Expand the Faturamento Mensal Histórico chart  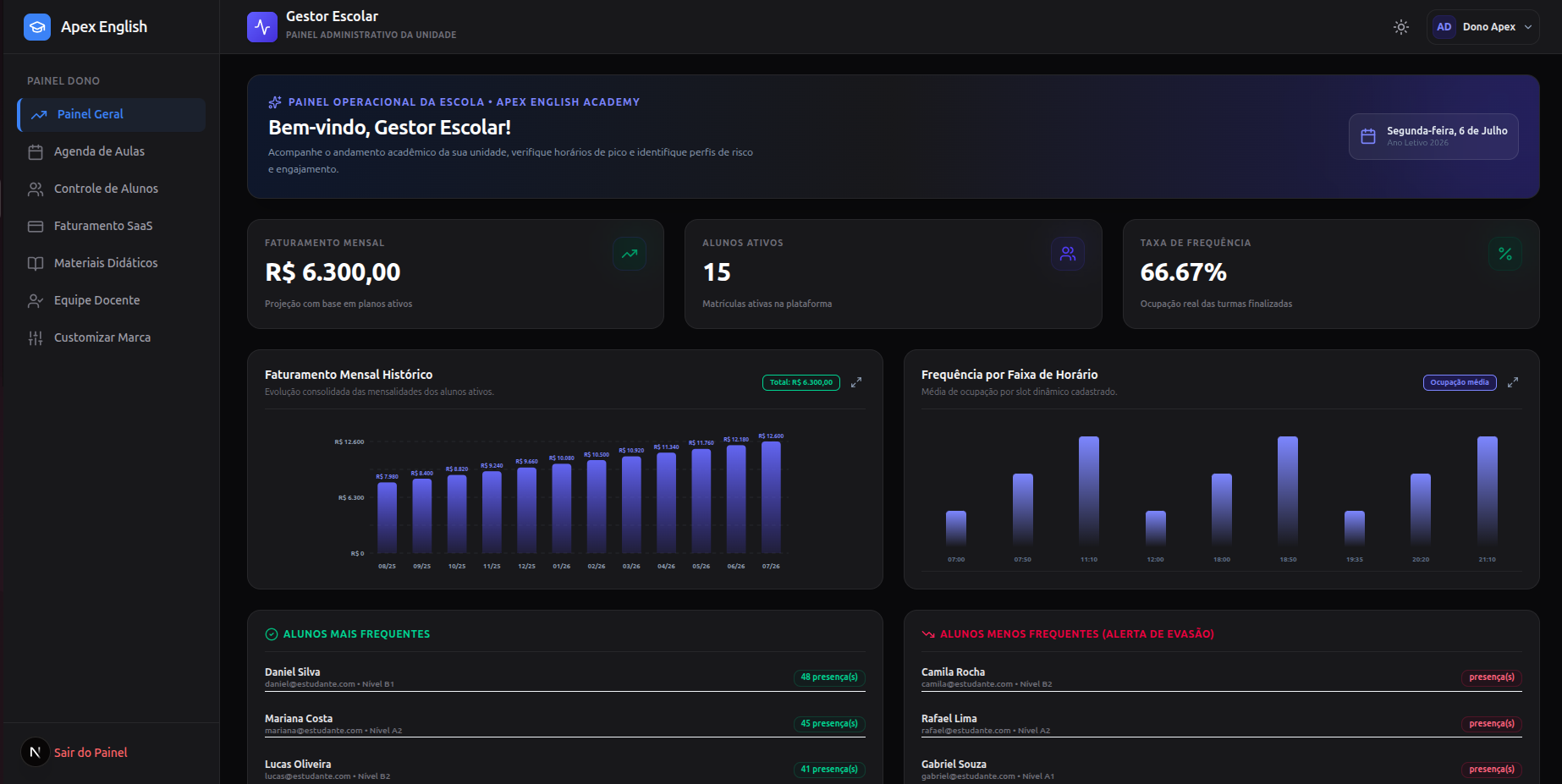click(x=856, y=382)
